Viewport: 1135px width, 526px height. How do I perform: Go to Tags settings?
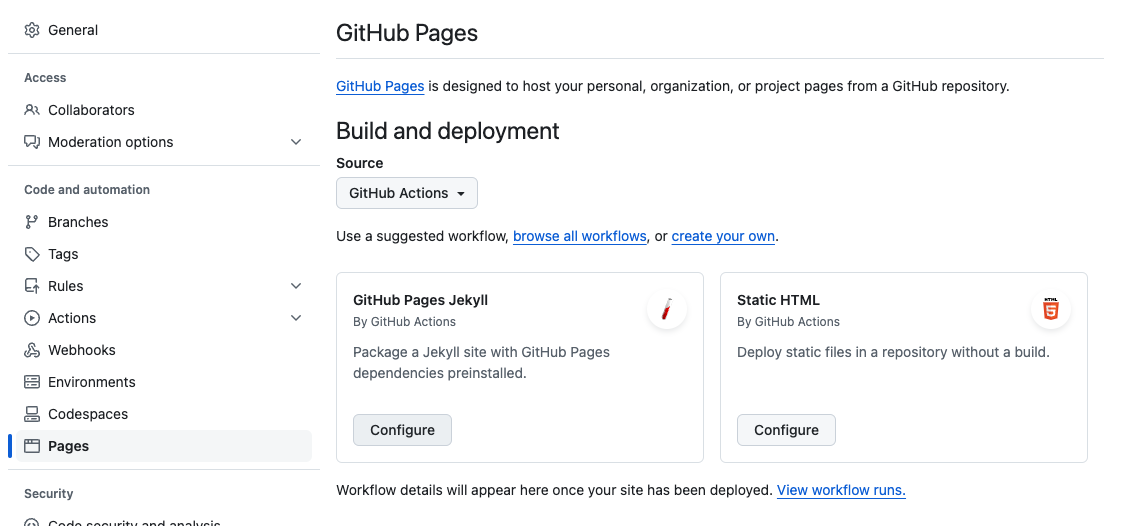tap(164, 254)
